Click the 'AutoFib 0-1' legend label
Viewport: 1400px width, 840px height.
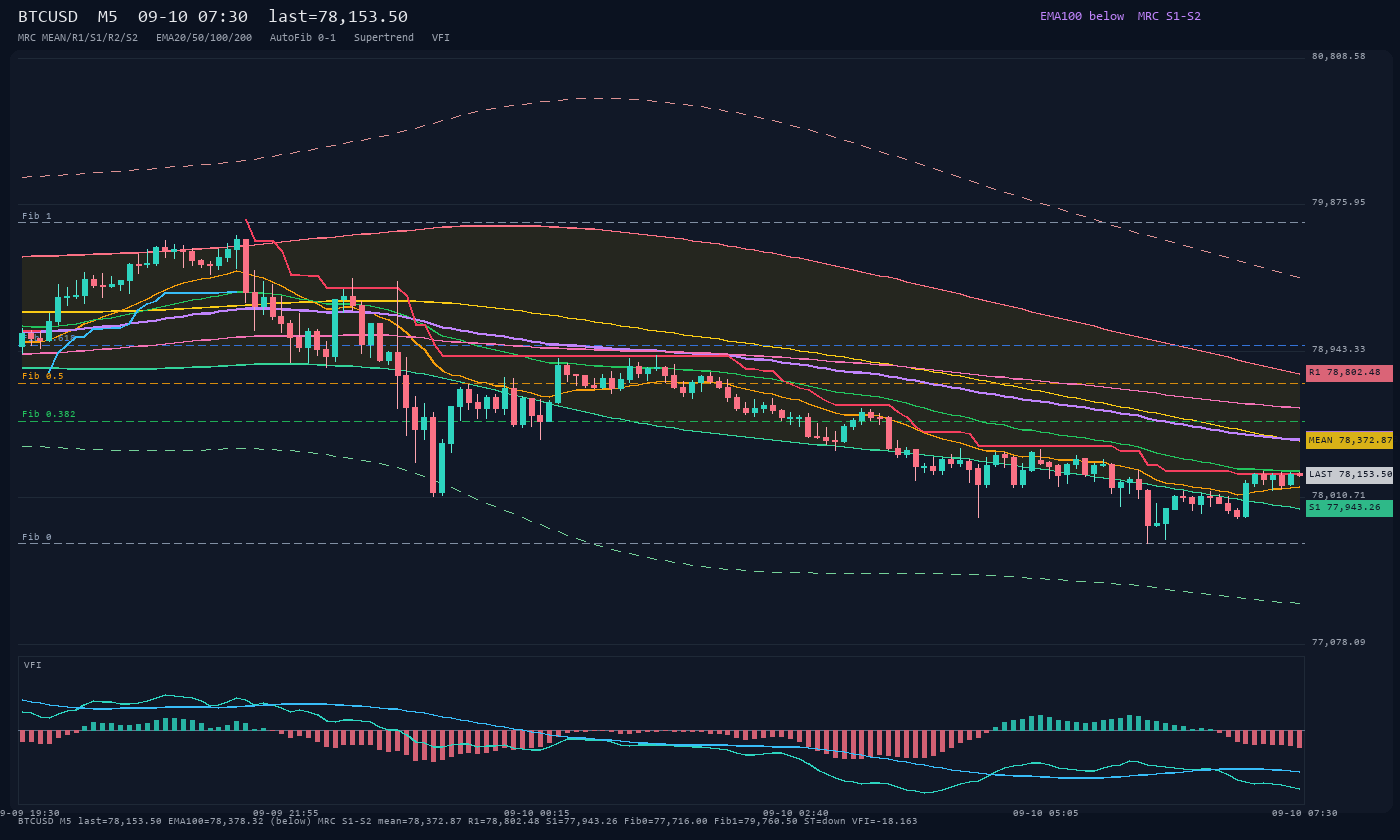[x=303, y=37]
